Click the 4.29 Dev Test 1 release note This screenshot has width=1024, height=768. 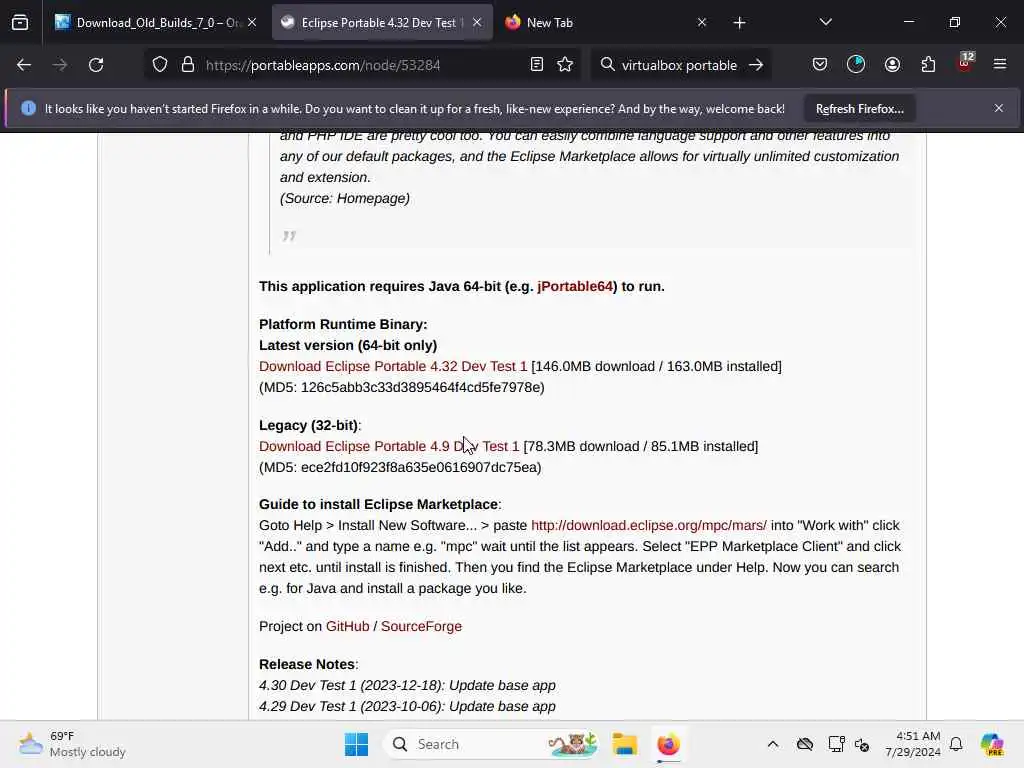point(408,707)
